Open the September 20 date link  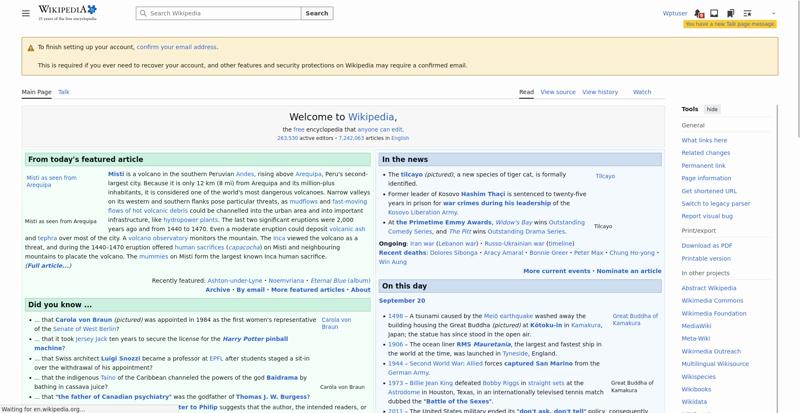coord(402,301)
